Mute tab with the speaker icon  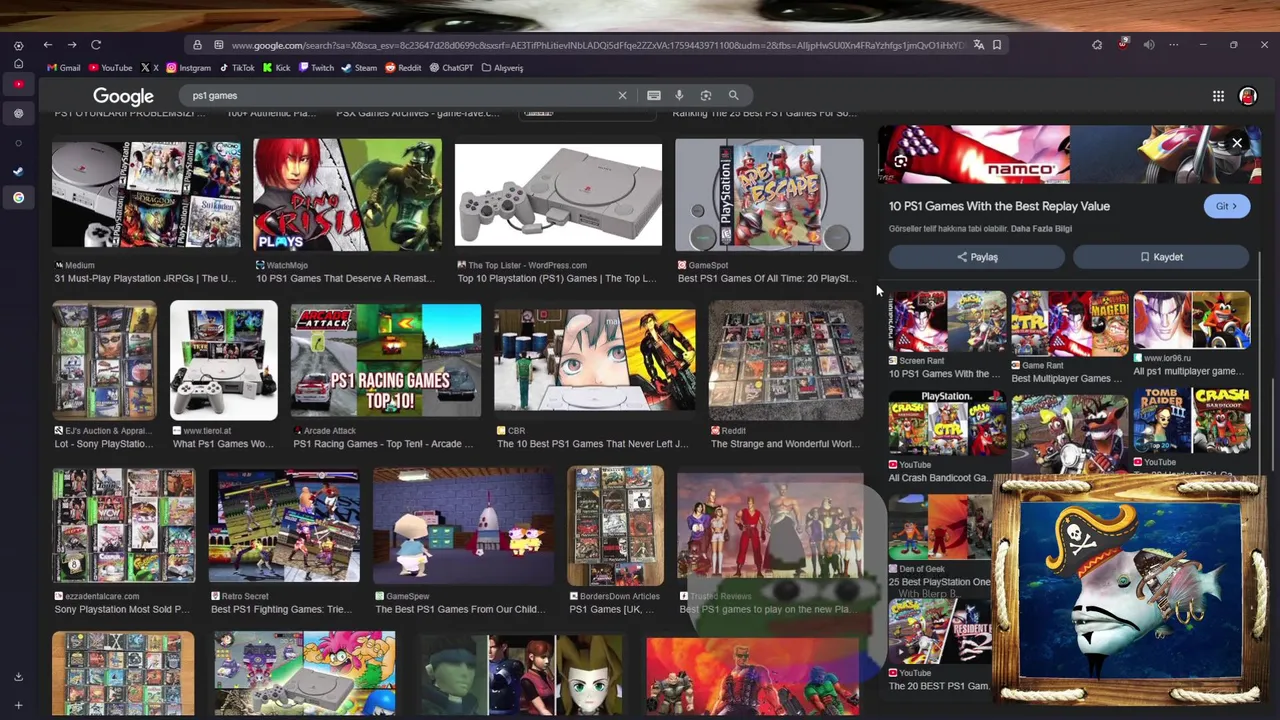1149,45
